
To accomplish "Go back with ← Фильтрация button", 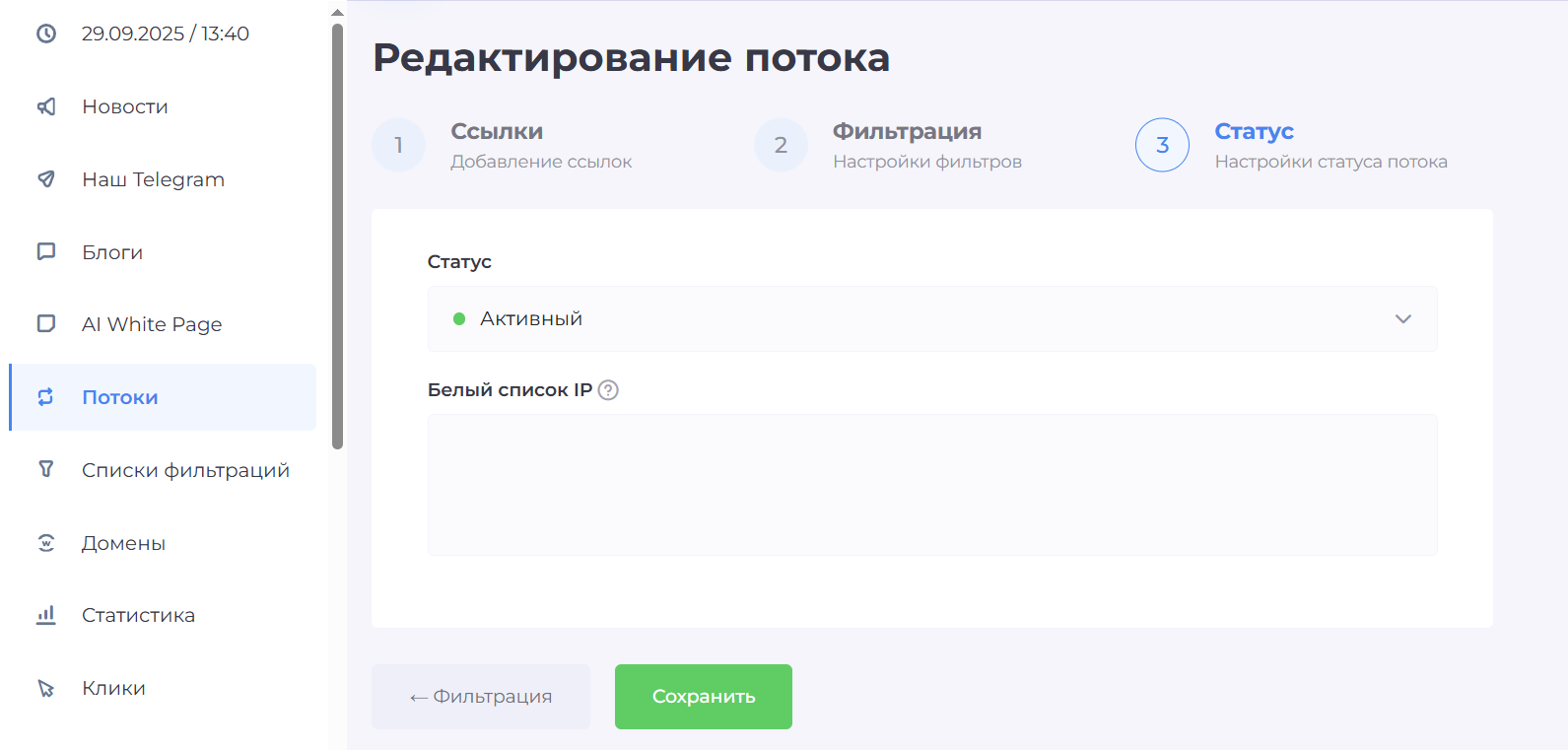I will 481,697.
